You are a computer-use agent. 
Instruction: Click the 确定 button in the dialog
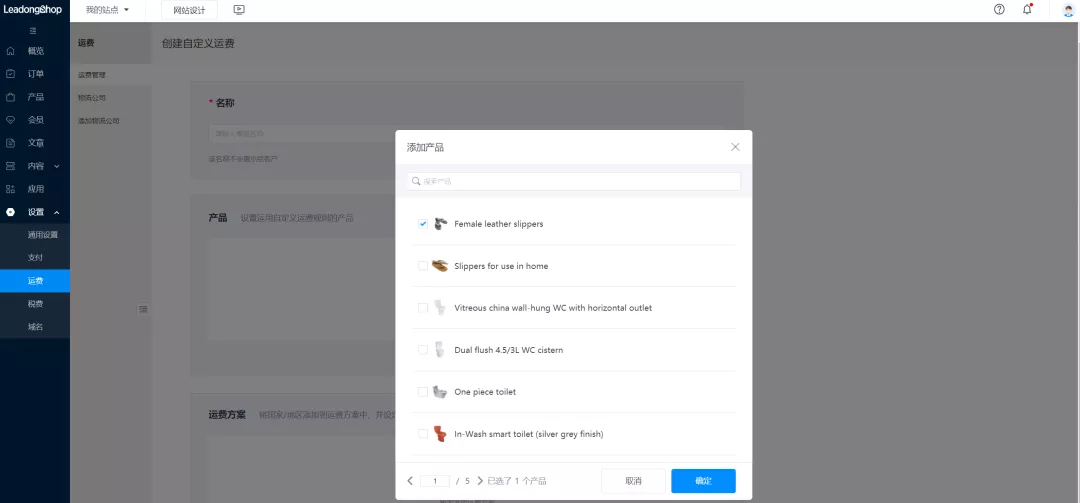pos(703,481)
